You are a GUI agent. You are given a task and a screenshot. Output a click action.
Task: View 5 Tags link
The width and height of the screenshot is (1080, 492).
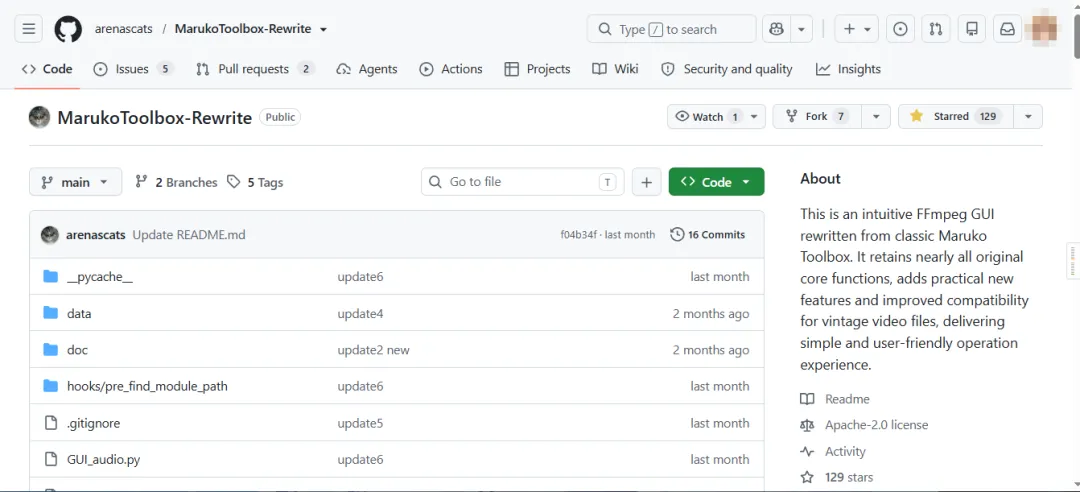click(x=256, y=182)
